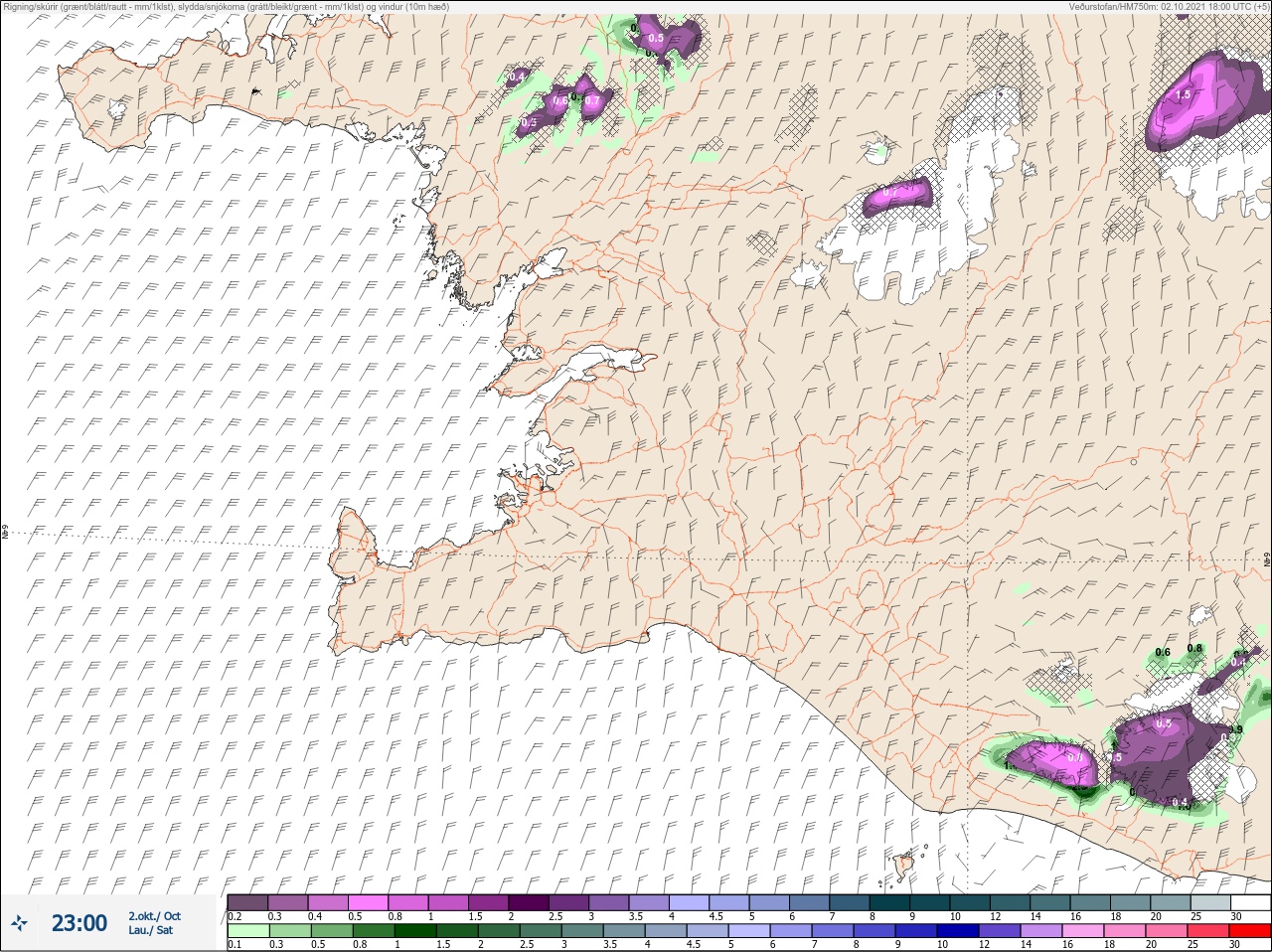Select the bright pink 0.5 swatch, upper legend
The image size is (1272, 952).
pos(367,902)
